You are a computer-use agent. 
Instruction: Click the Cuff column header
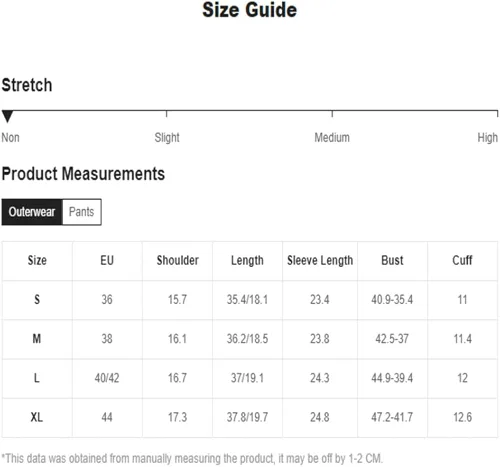pos(462,260)
